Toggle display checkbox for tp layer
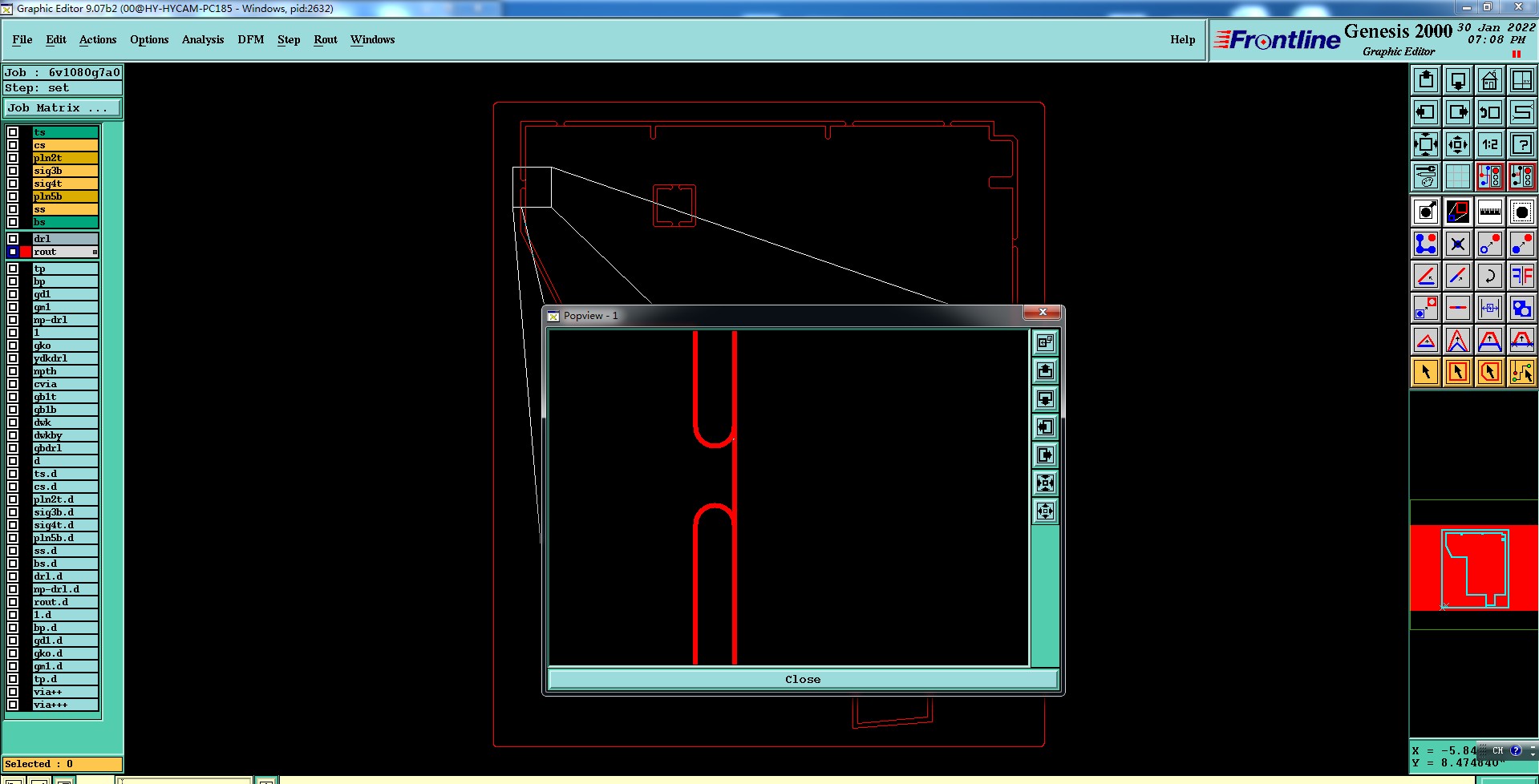The image size is (1539, 784). (13, 269)
